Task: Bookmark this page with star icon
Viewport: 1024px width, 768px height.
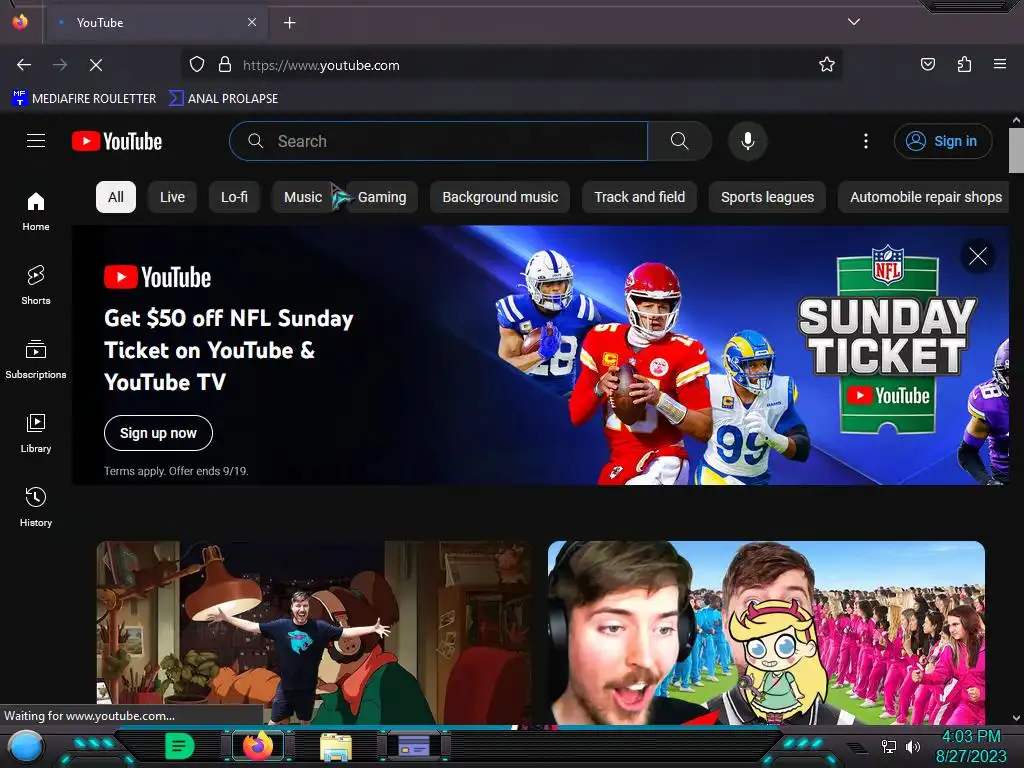Action: click(827, 65)
